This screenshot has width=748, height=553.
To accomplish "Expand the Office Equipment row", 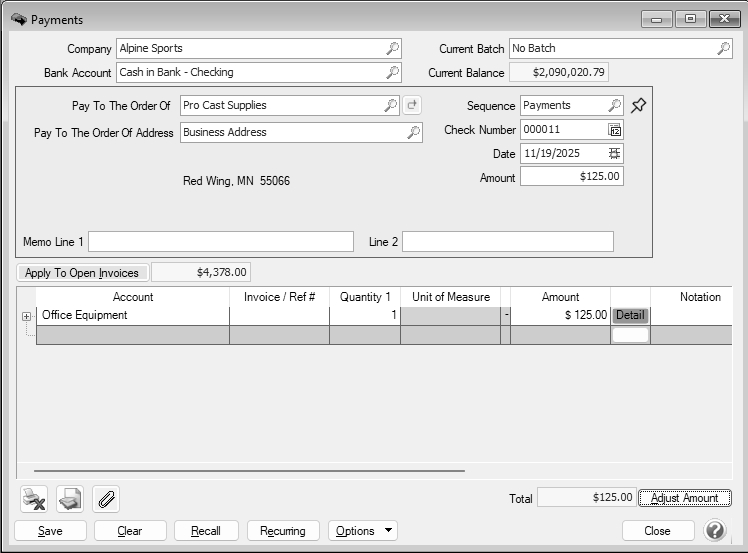I will (26, 316).
